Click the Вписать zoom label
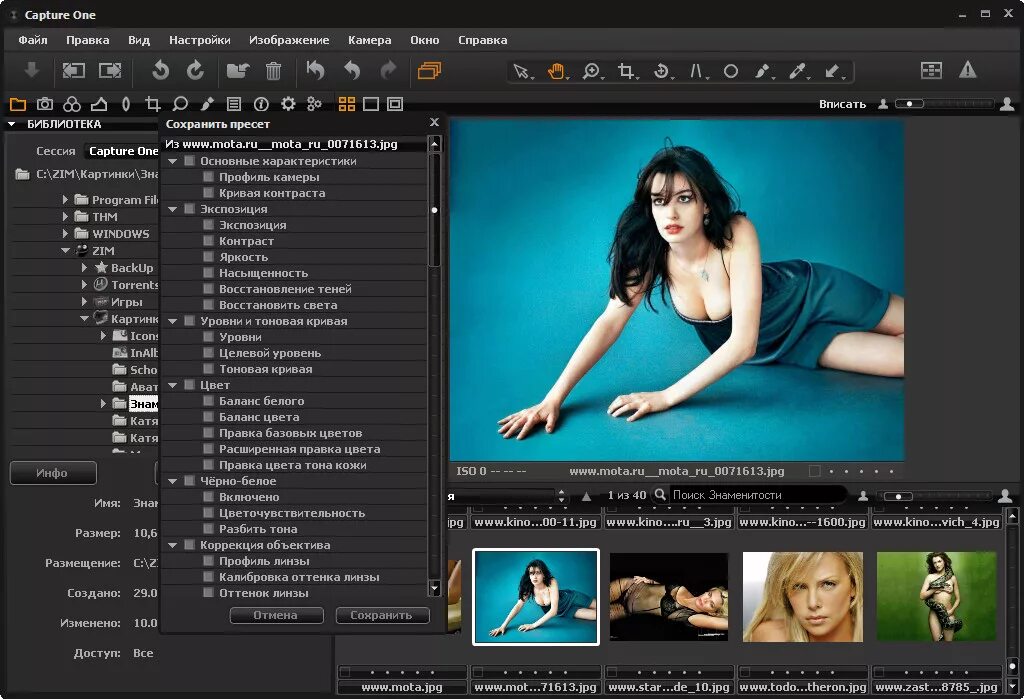This screenshot has height=699, width=1024. pyautogui.click(x=842, y=104)
